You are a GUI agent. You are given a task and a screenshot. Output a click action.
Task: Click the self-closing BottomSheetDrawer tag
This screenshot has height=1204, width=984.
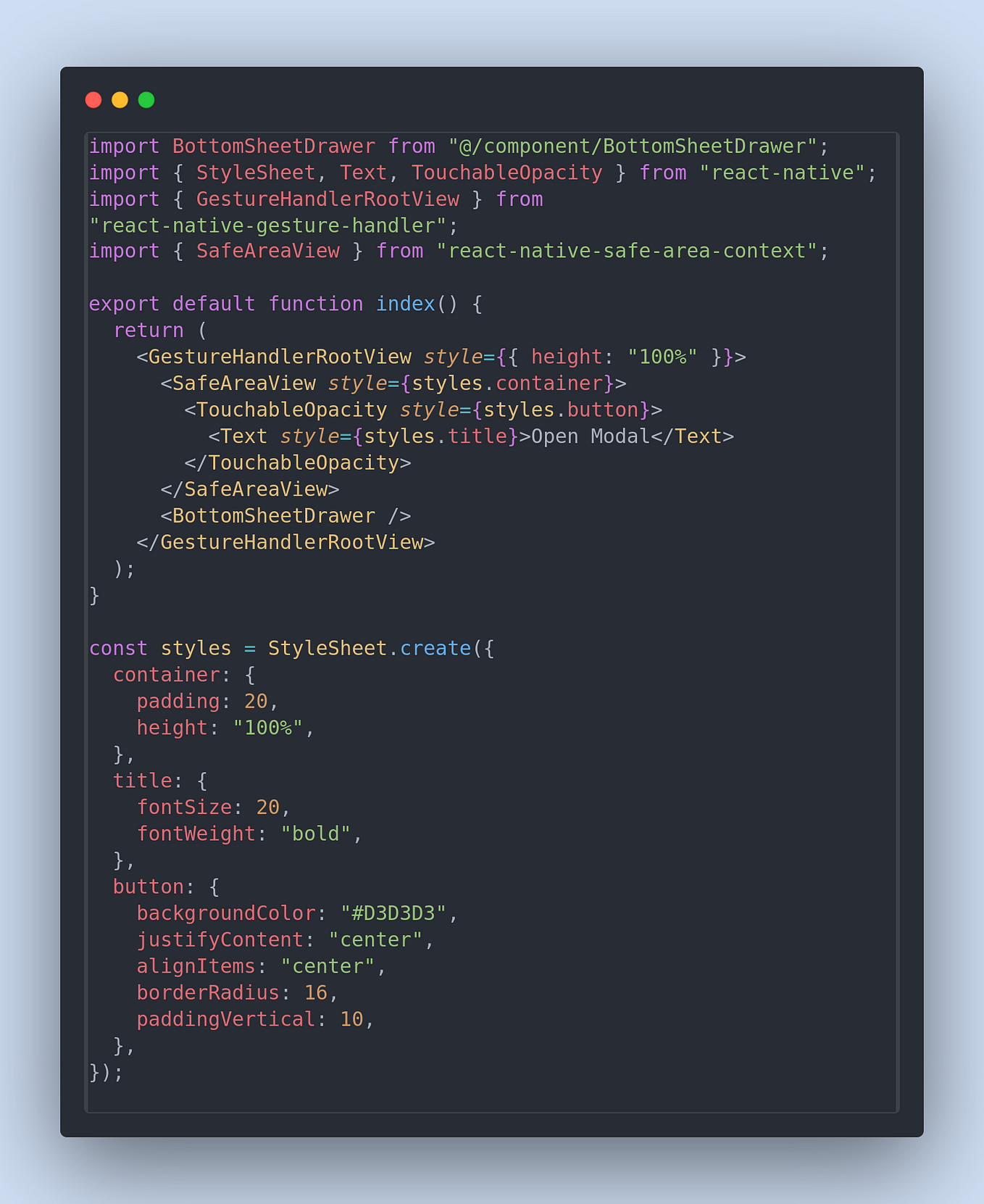click(285, 516)
